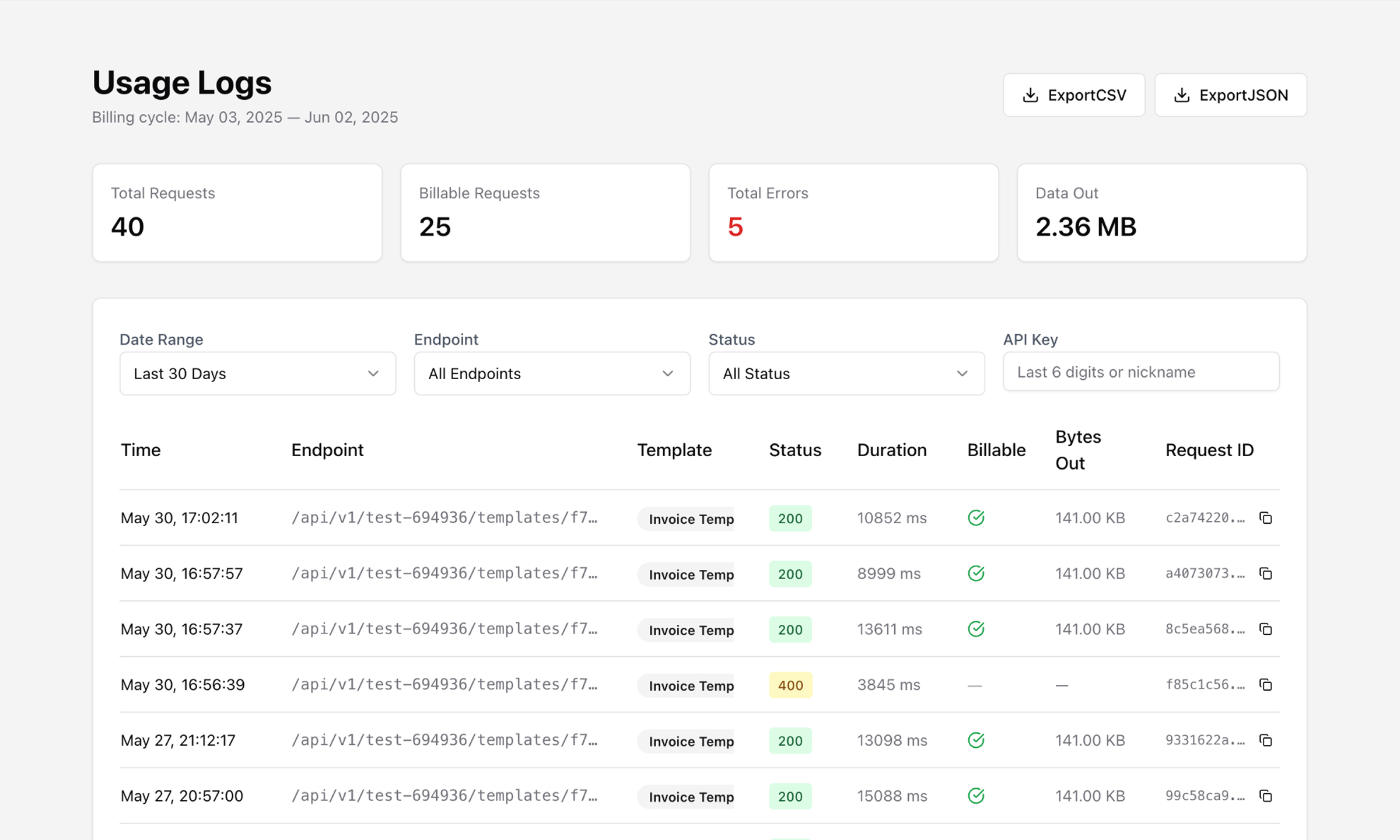Click the May 30, 16:56:39 timestamp
1400x840 pixels.
click(x=183, y=685)
